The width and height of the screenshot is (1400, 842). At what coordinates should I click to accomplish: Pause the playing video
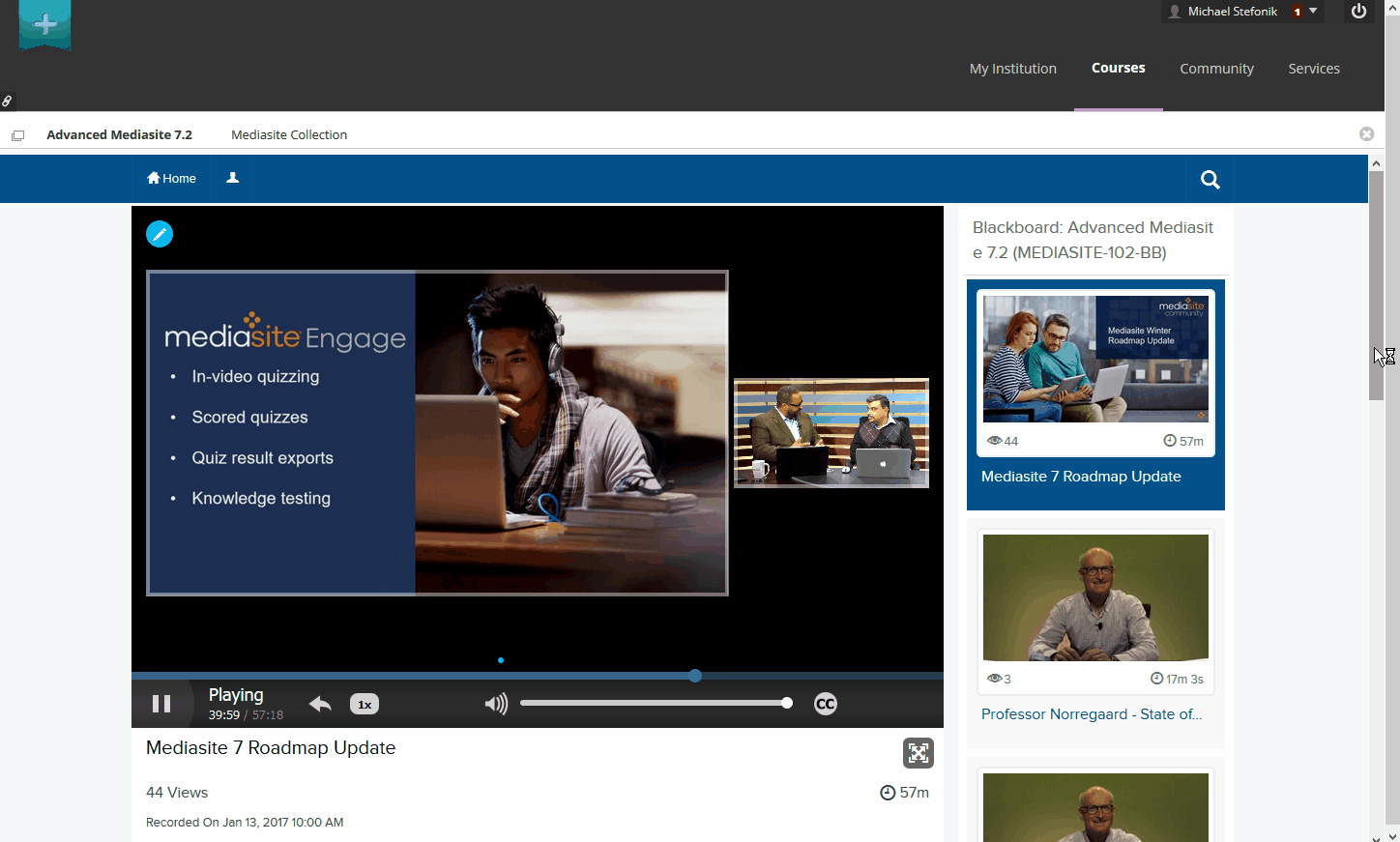(x=161, y=704)
